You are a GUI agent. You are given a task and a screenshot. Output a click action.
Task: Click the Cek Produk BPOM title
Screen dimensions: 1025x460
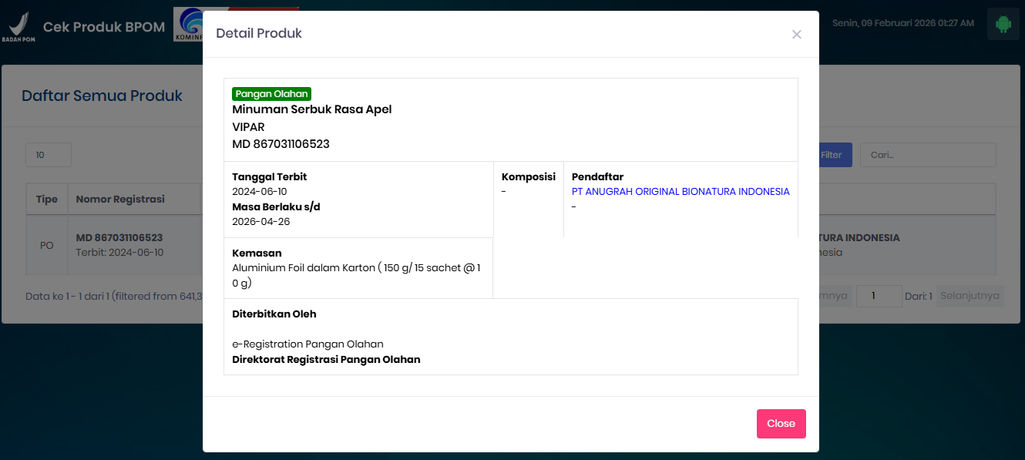click(104, 26)
